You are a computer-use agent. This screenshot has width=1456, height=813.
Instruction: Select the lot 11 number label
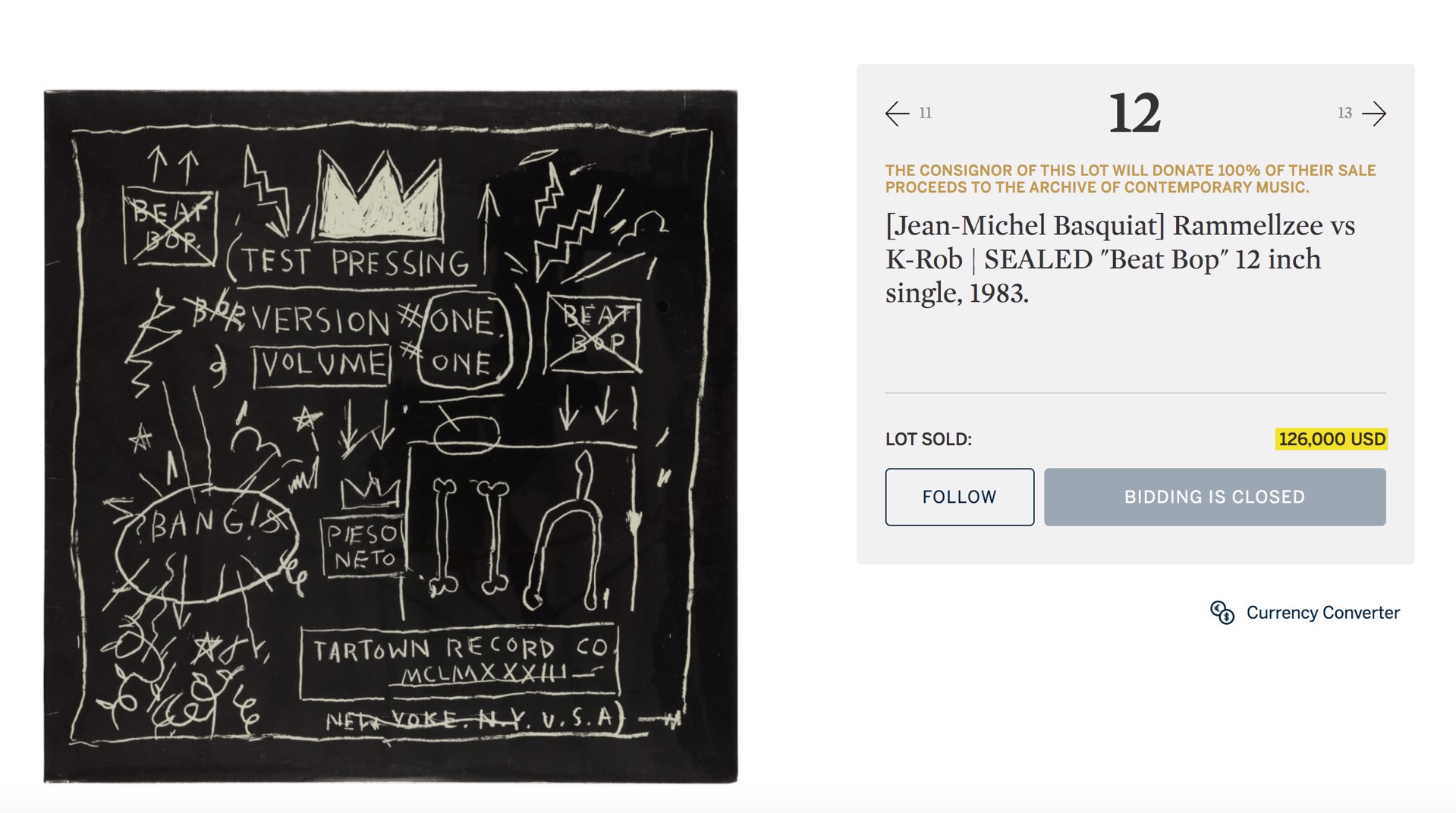(x=925, y=113)
